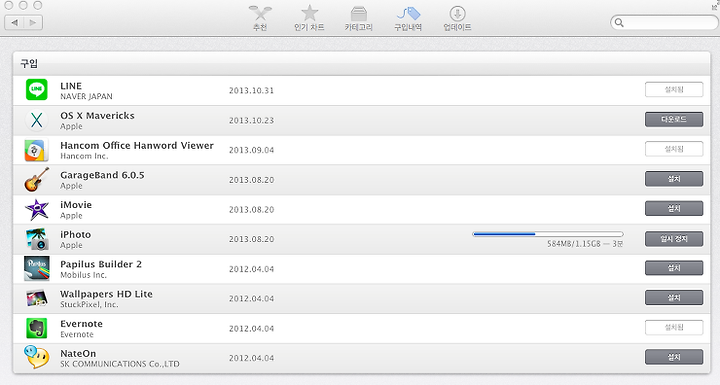Viewport: 720px width, 385px height.
Task: Click the Hancom Office Hanword Viewer icon
Action: click(36, 150)
